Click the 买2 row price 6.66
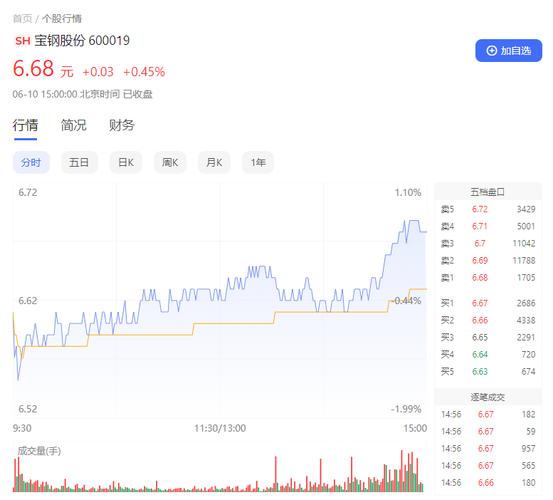This screenshot has width=553, height=500. (480, 320)
